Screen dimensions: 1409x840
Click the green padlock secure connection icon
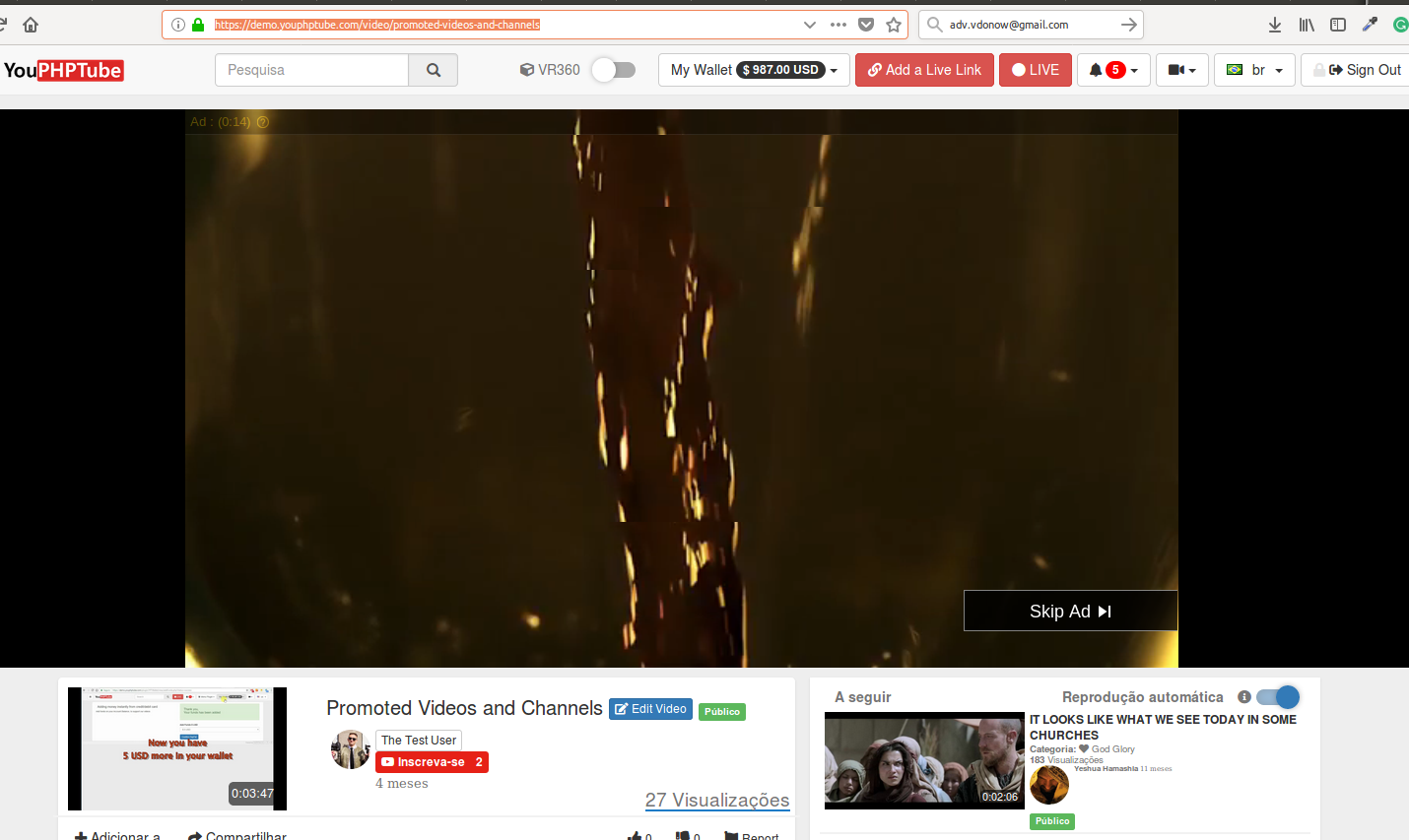point(198,25)
